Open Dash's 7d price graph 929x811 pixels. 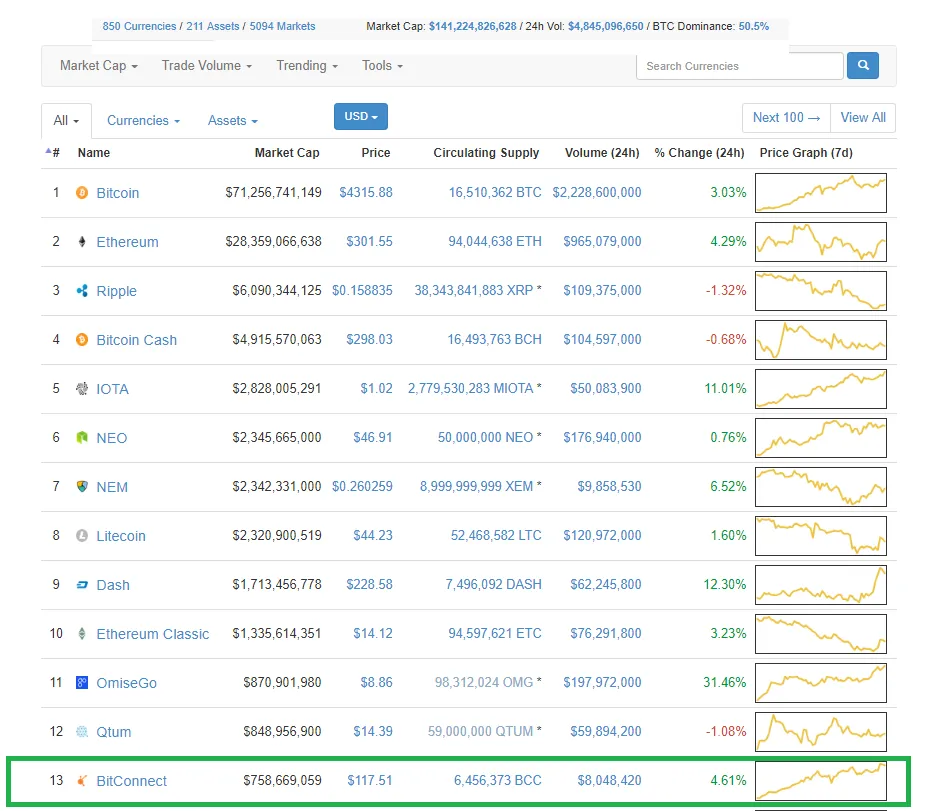click(821, 585)
